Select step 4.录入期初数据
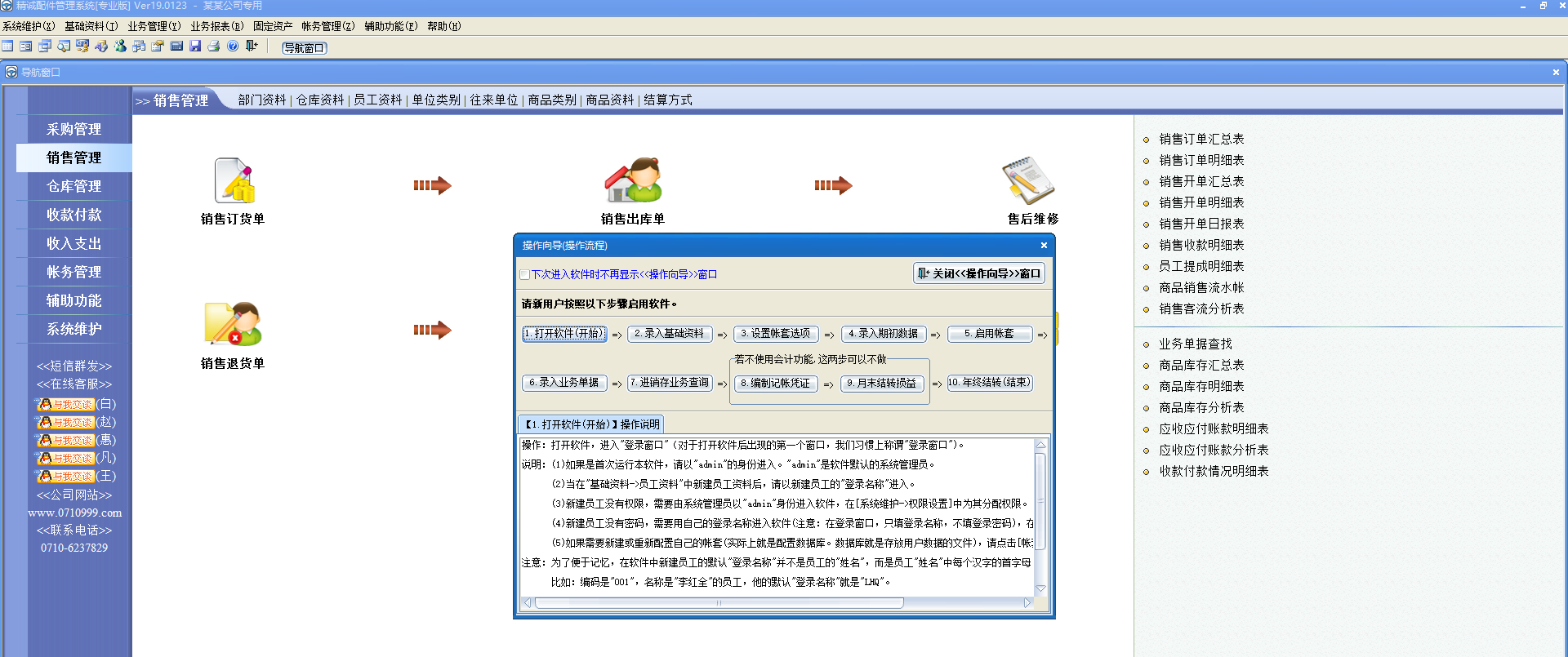Screen dimensions: 1568x657 884,333
